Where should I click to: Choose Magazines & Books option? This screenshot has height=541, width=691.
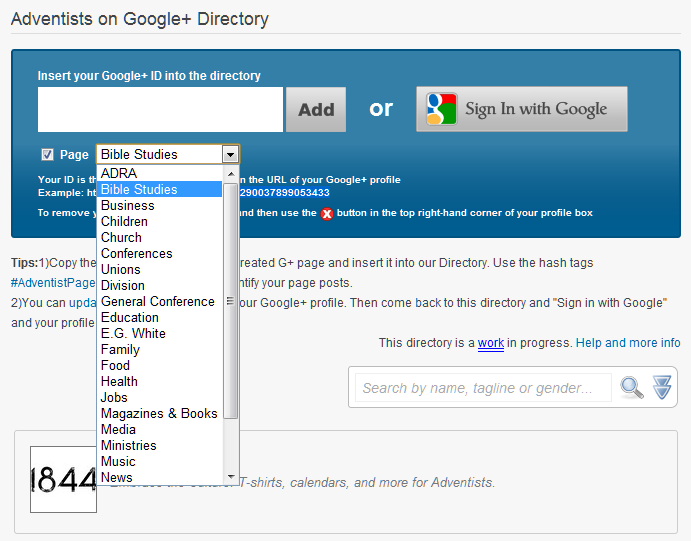(x=160, y=413)
